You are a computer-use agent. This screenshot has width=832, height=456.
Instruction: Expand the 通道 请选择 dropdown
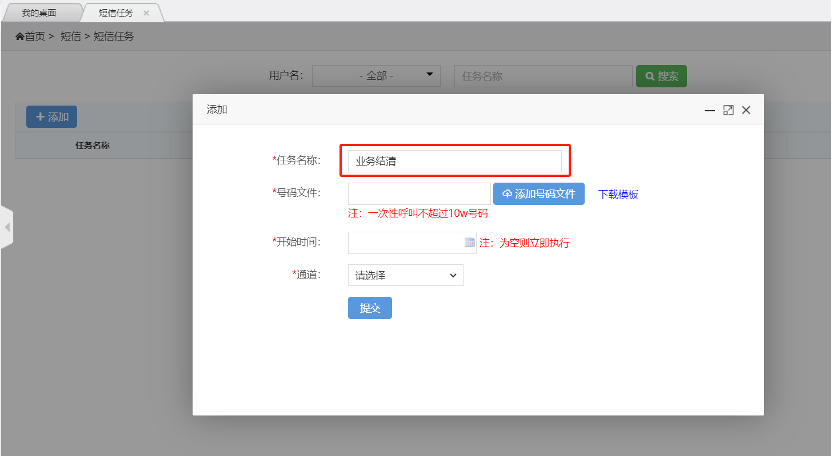click(x=405, y=275)
